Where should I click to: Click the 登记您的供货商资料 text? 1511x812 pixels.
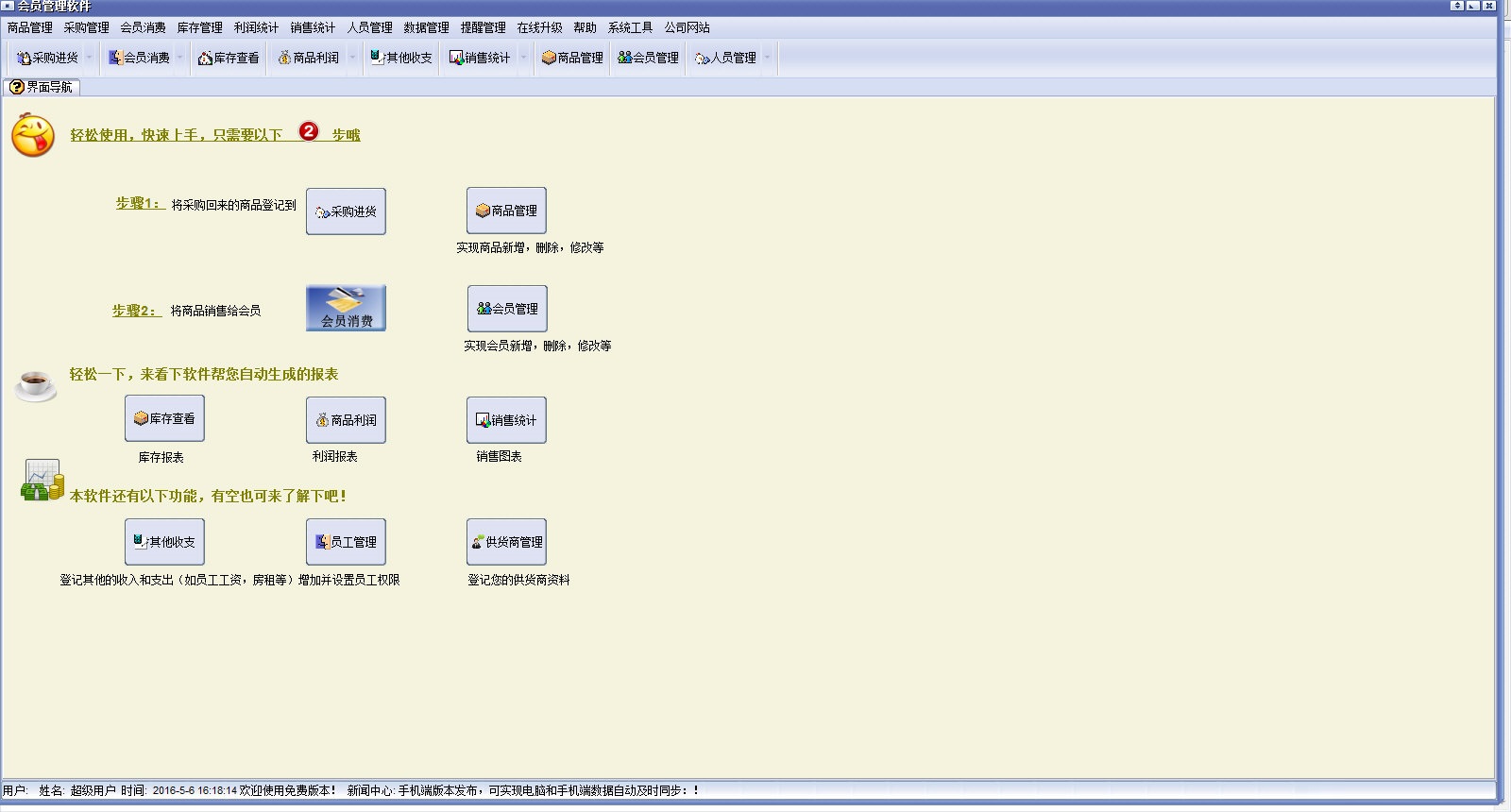click(518, 580)
